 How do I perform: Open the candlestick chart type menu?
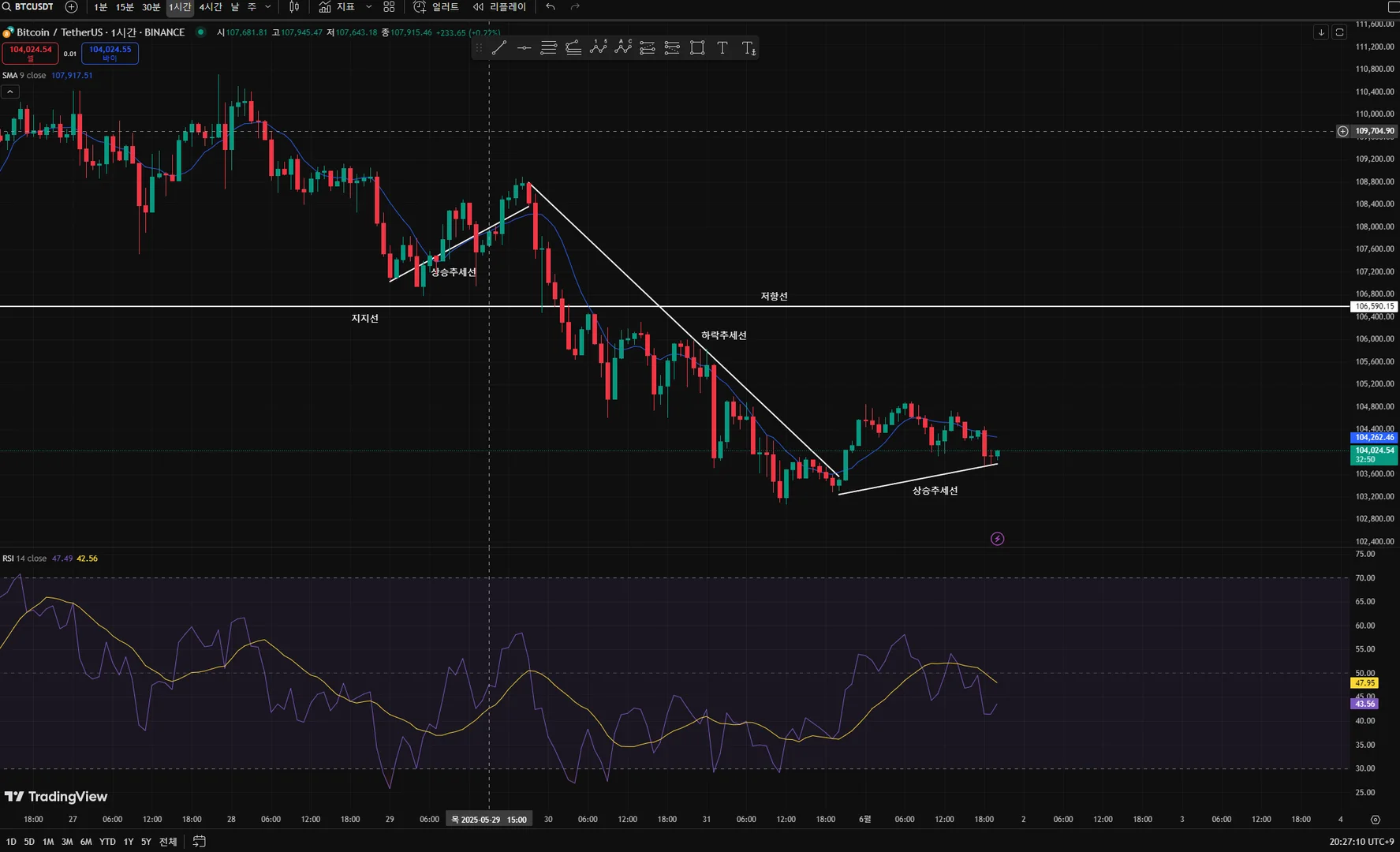[x=294, y=7]
